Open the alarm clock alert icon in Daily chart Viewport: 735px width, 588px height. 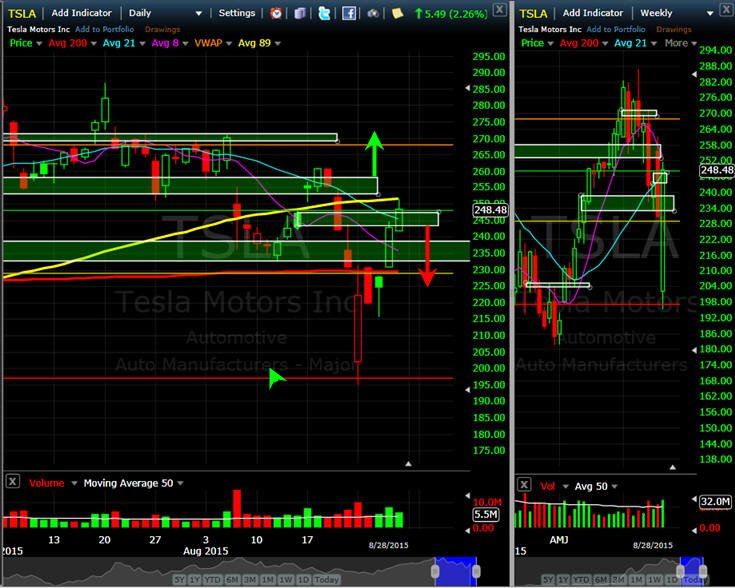pyautogui.click(x=276, y=13)
